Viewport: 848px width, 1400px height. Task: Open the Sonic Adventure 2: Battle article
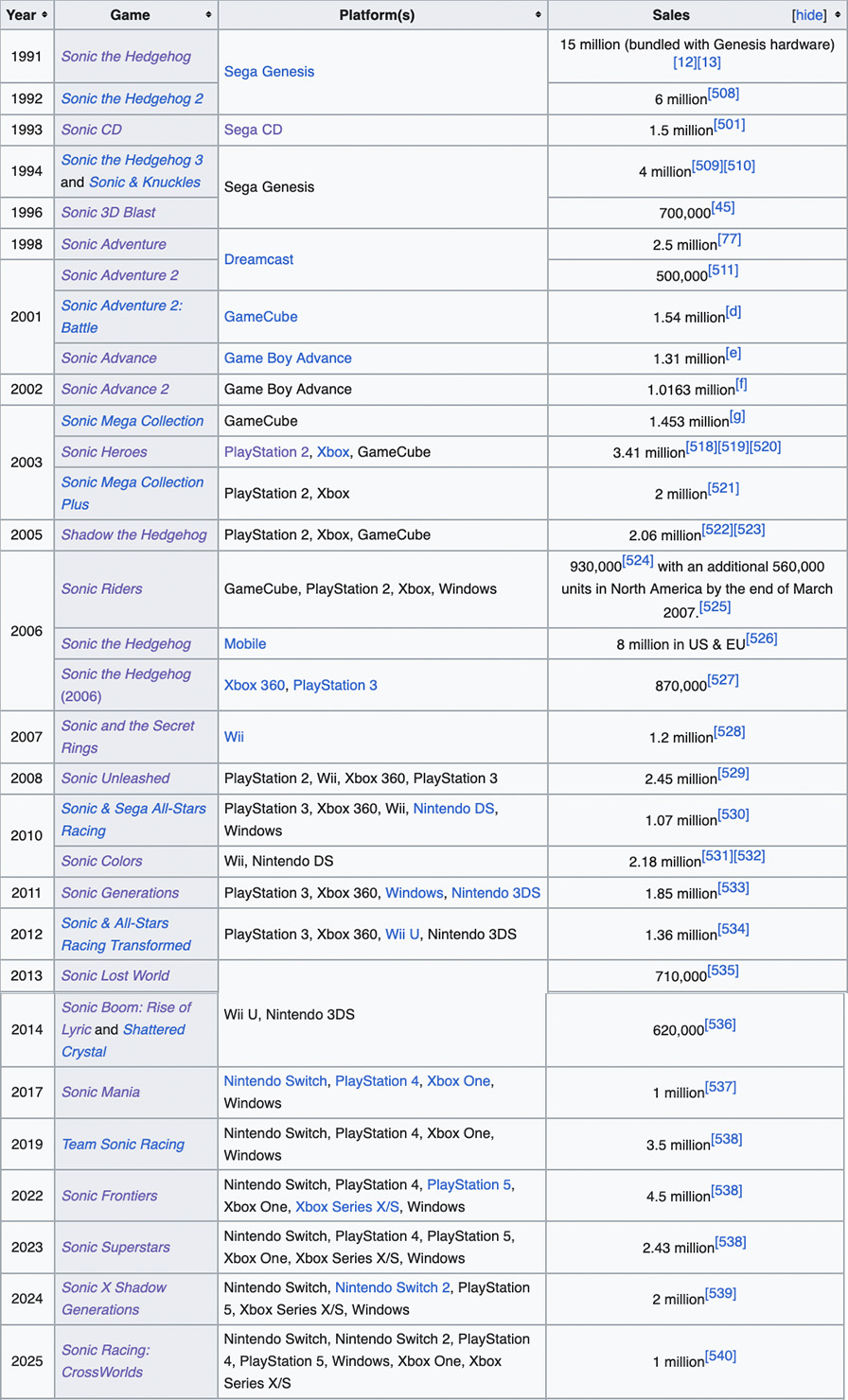pos(121,316)
